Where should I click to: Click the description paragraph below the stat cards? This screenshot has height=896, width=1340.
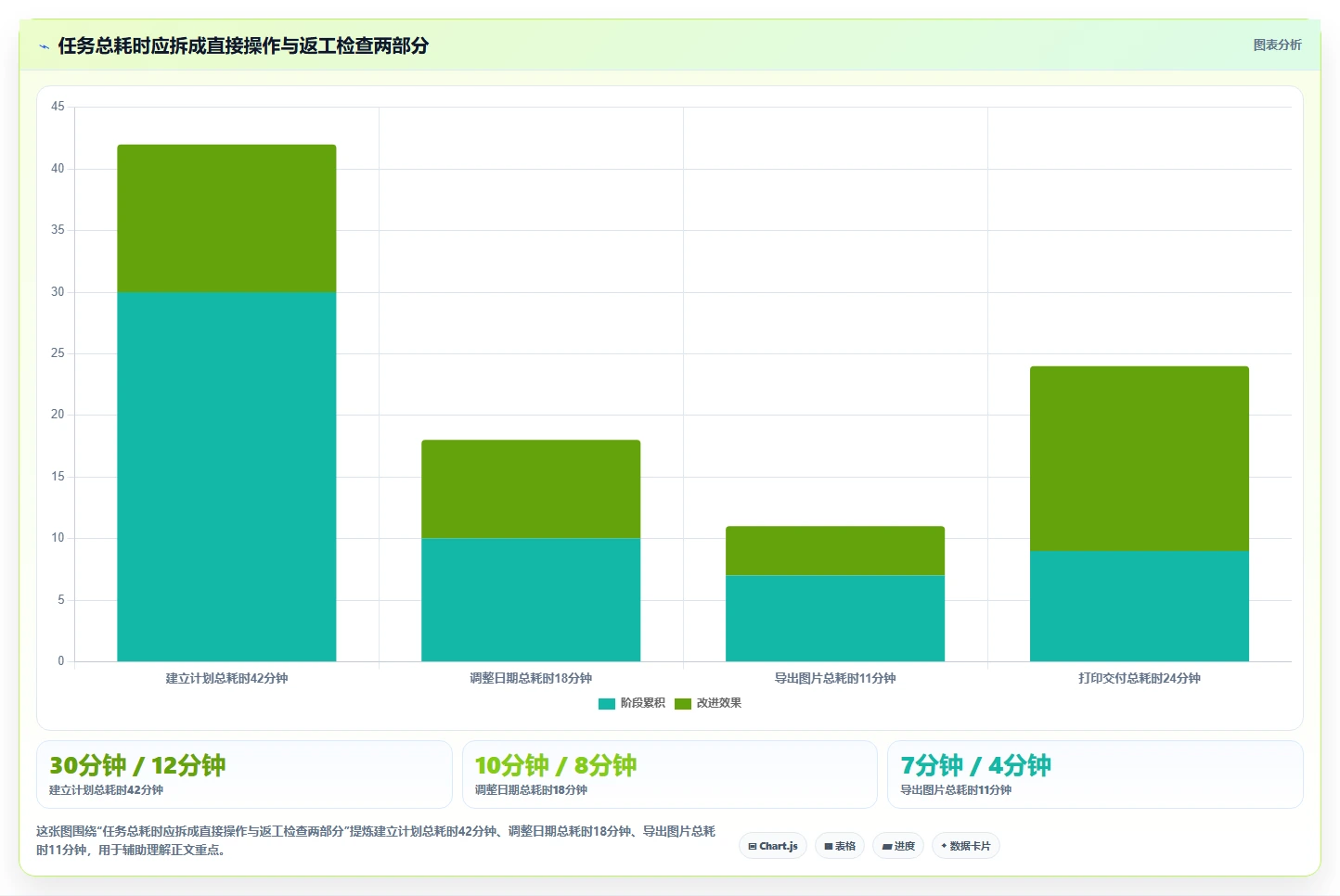[376, 840]
